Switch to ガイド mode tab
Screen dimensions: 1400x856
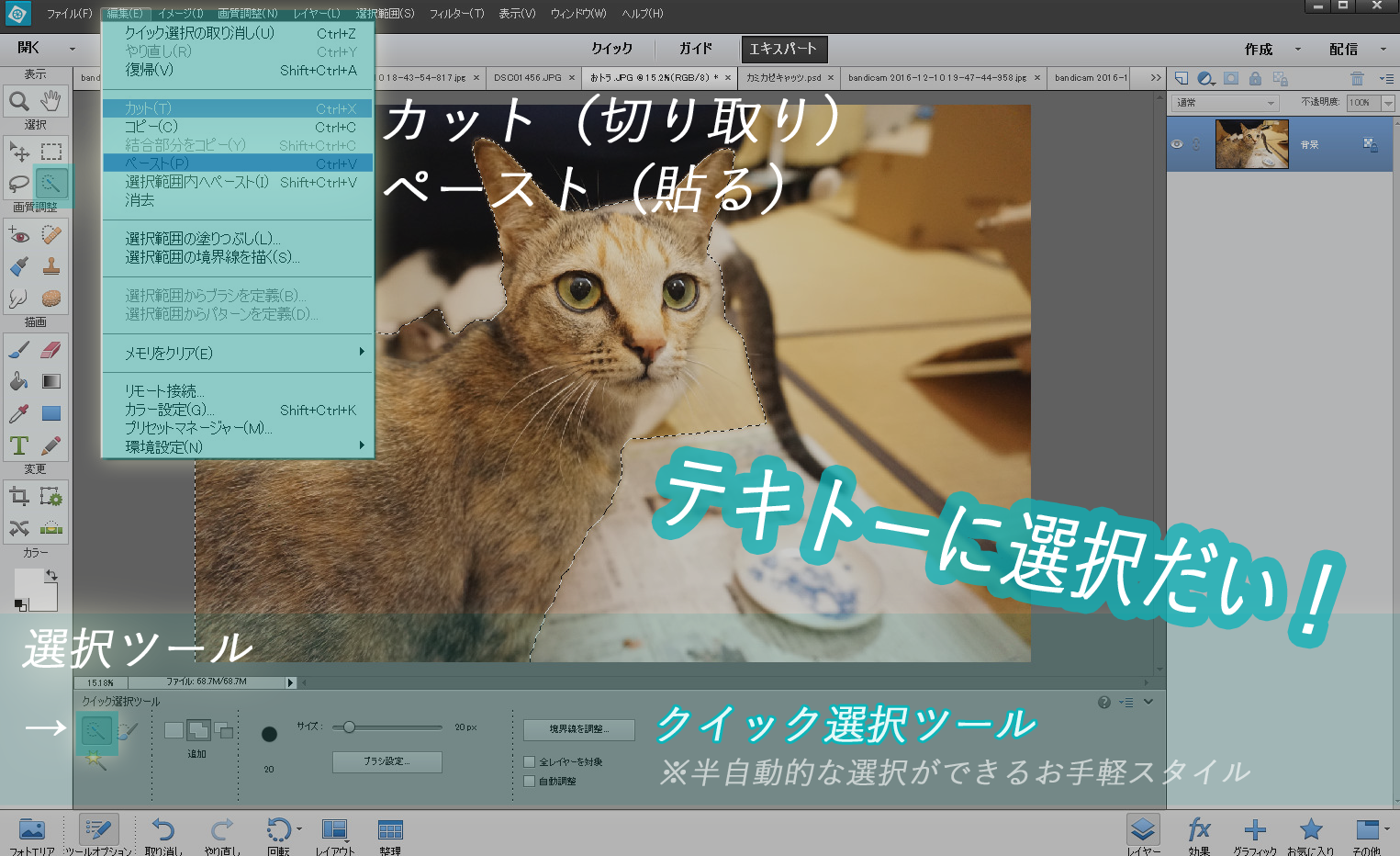pyautogui.click(x=695, y=49)
